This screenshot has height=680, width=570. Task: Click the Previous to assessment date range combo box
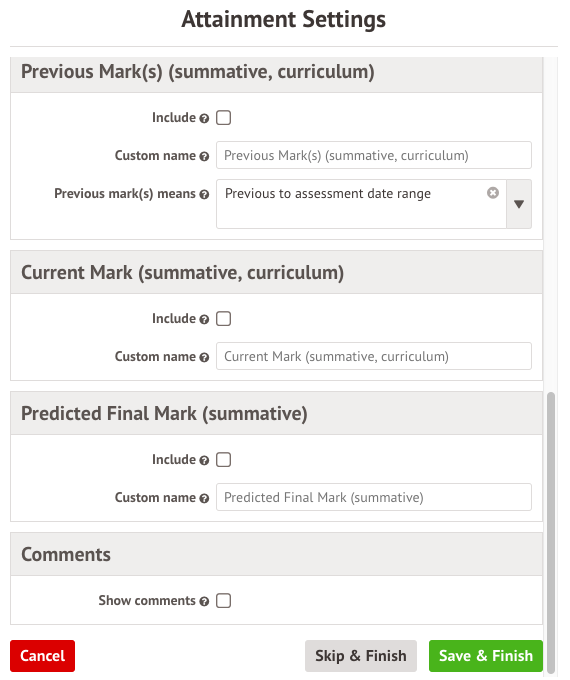coord(361,204)
